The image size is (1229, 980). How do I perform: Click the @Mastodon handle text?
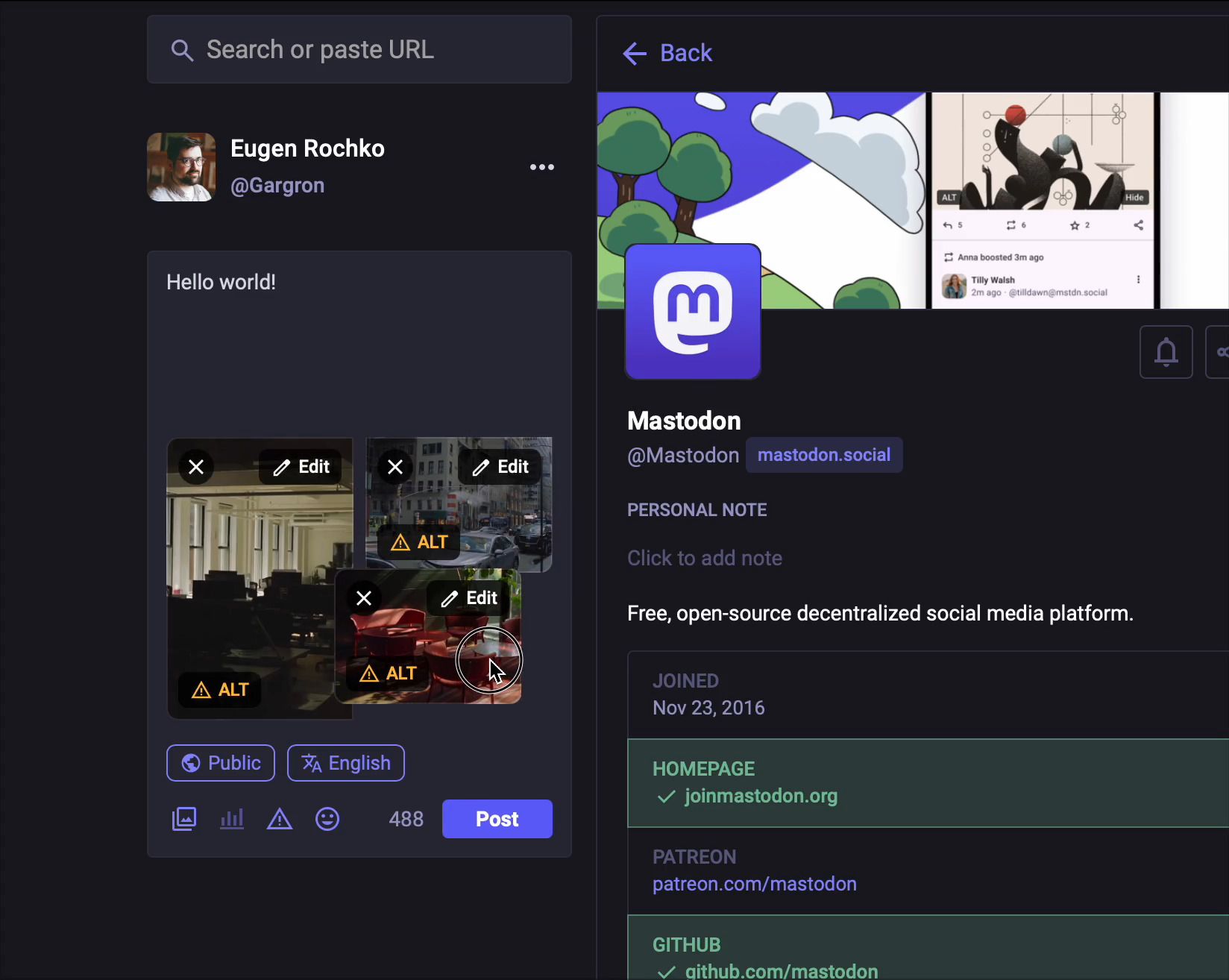(683, 455)
